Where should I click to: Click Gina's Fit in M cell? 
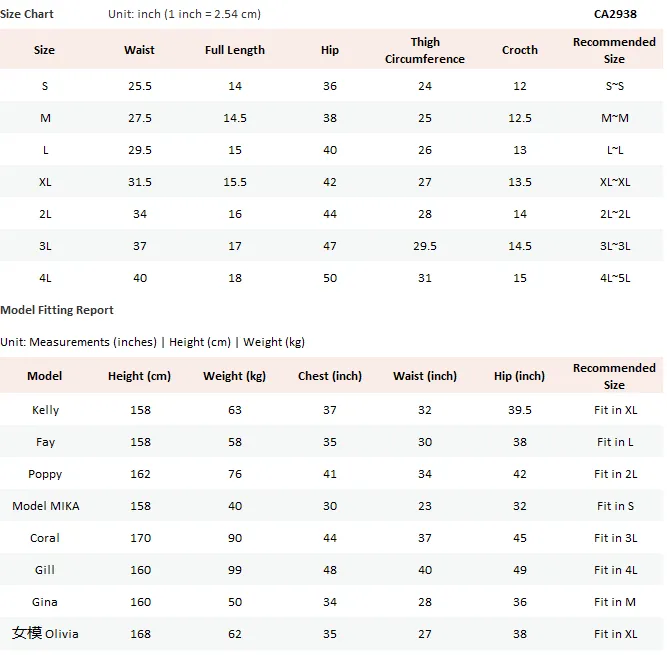point(615,602)
